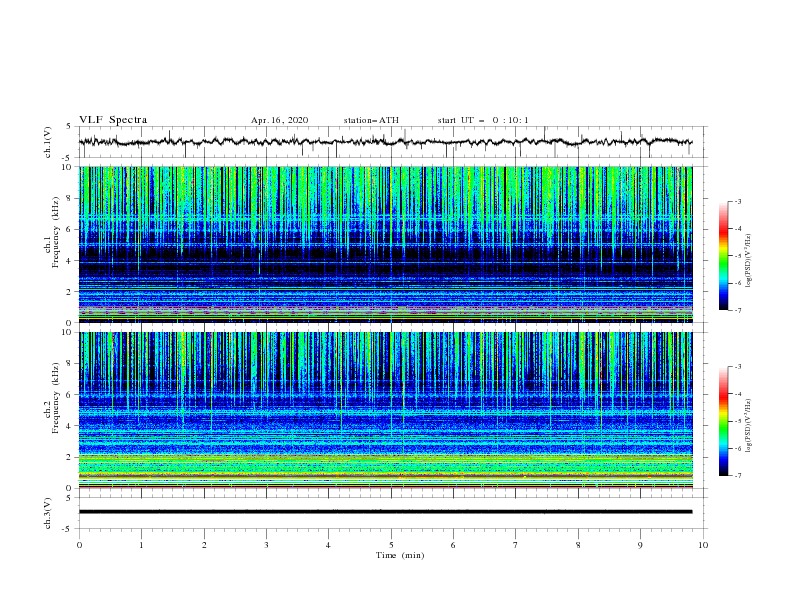This screenshot has width=792, height=612.
Task: Click the "-4" label on ch.2 colorbar
Action: (x=737, y=394)
